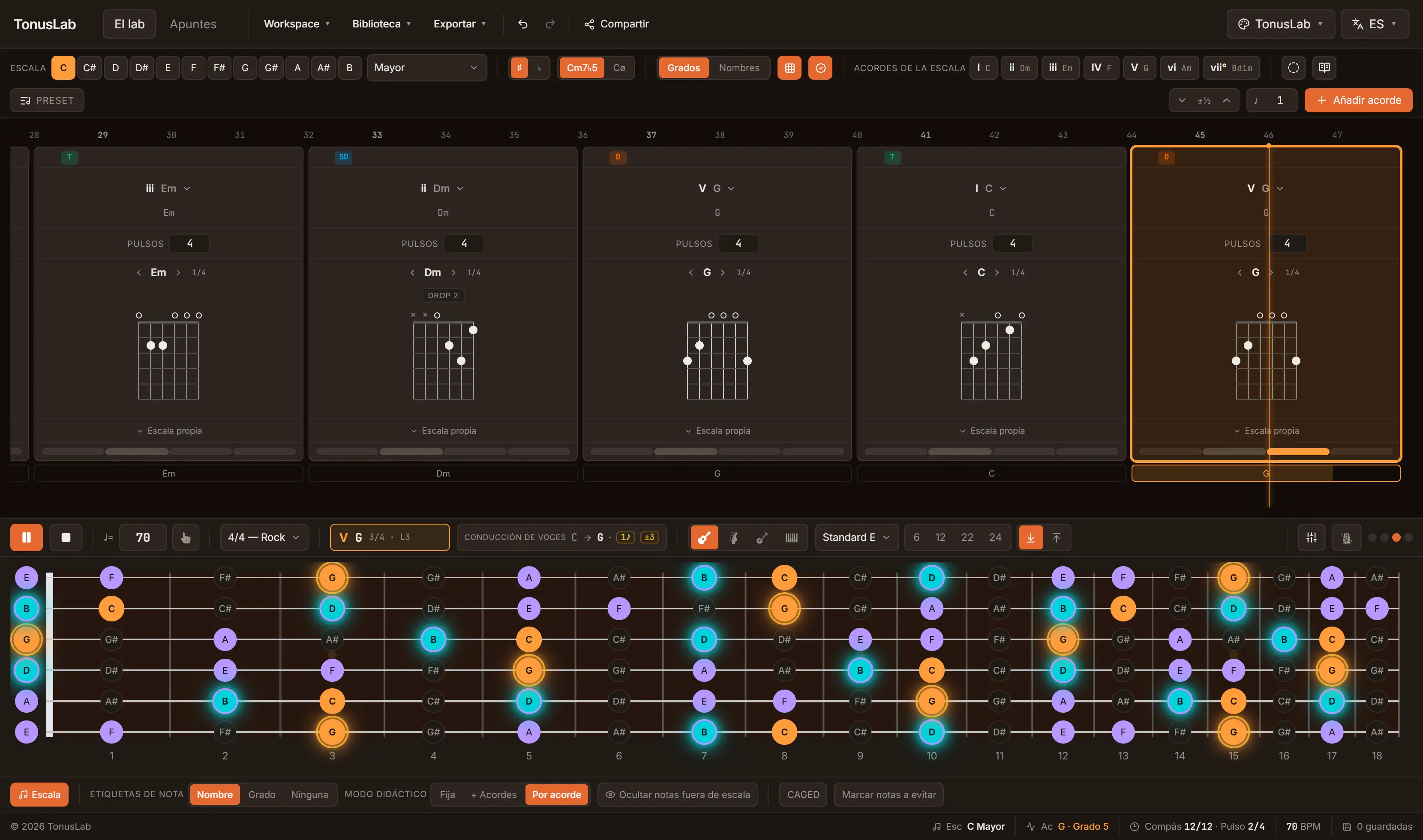Open the book reference icon
This screenshot has height=840, width=1423.
pos(1324,68)
